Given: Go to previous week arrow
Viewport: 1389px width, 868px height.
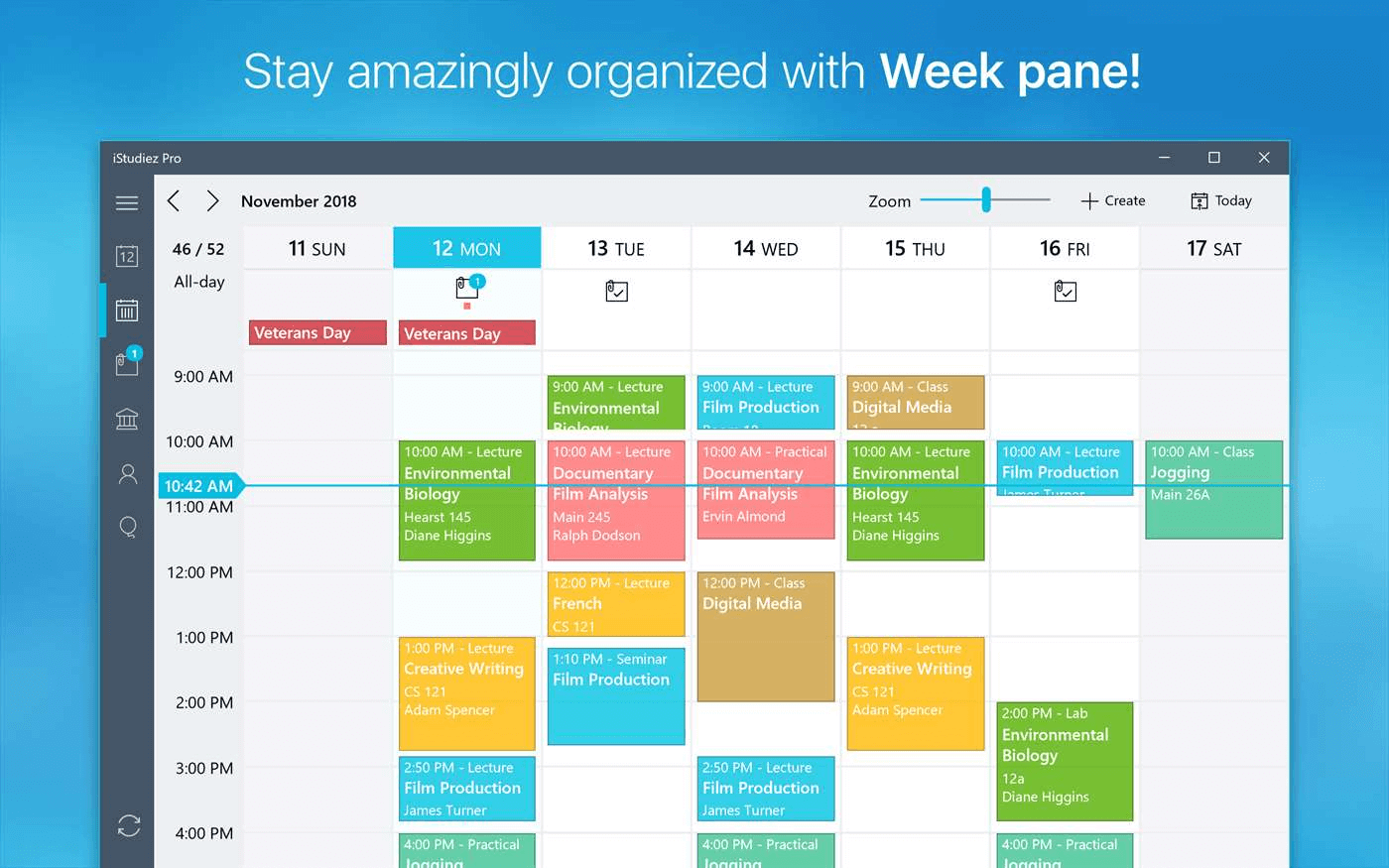Looking at the screenshot, I should point(174,201).
